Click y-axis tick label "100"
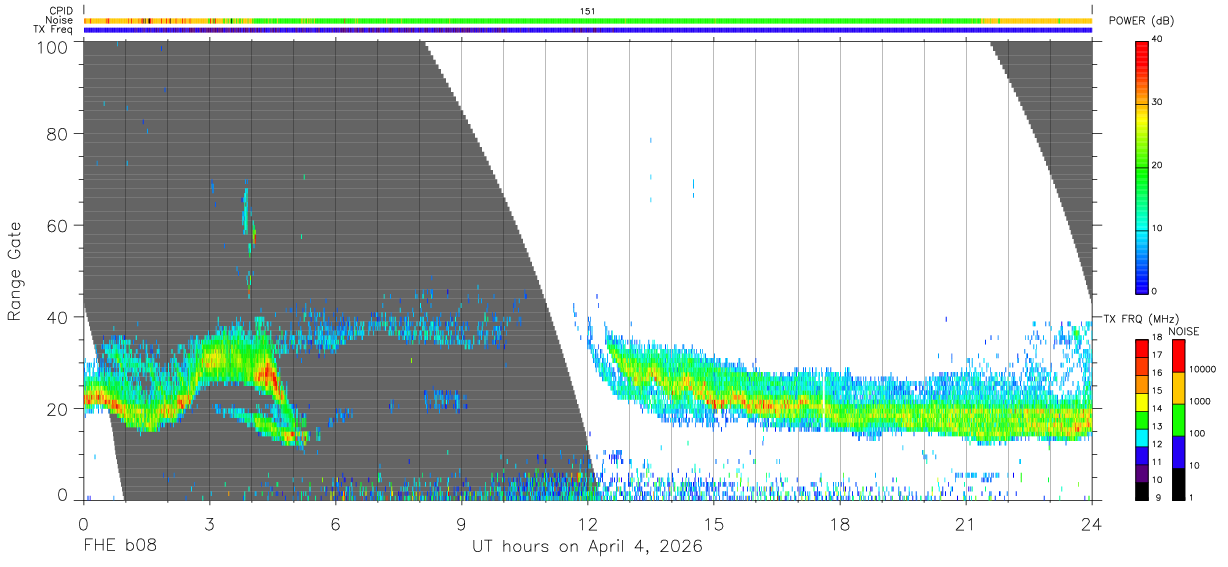This screenshot has width=1228, height=567. tap(54, 47)
